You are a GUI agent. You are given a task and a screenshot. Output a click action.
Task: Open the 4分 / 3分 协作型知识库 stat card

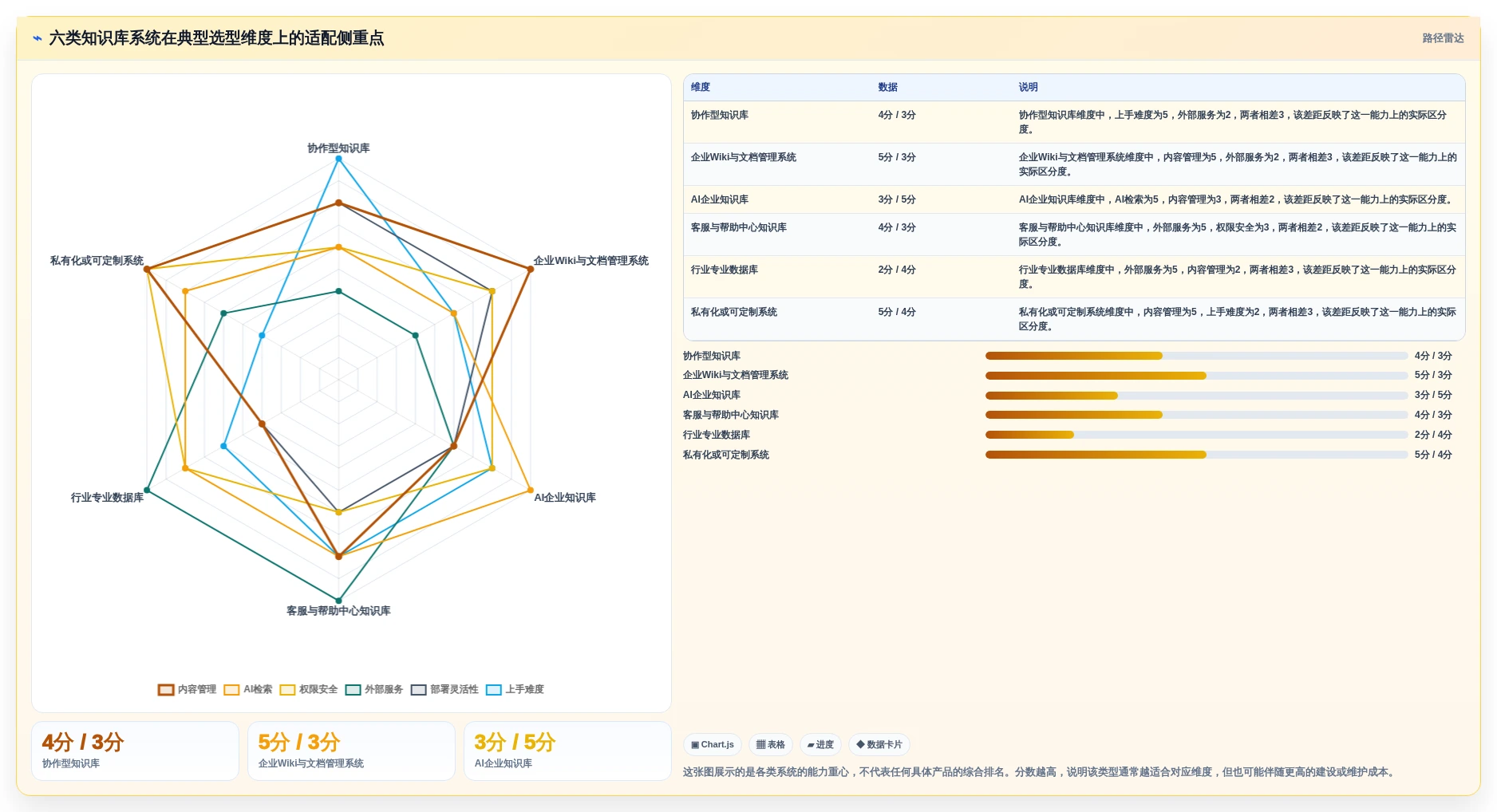pyautogui.click(x=135, y=751)
